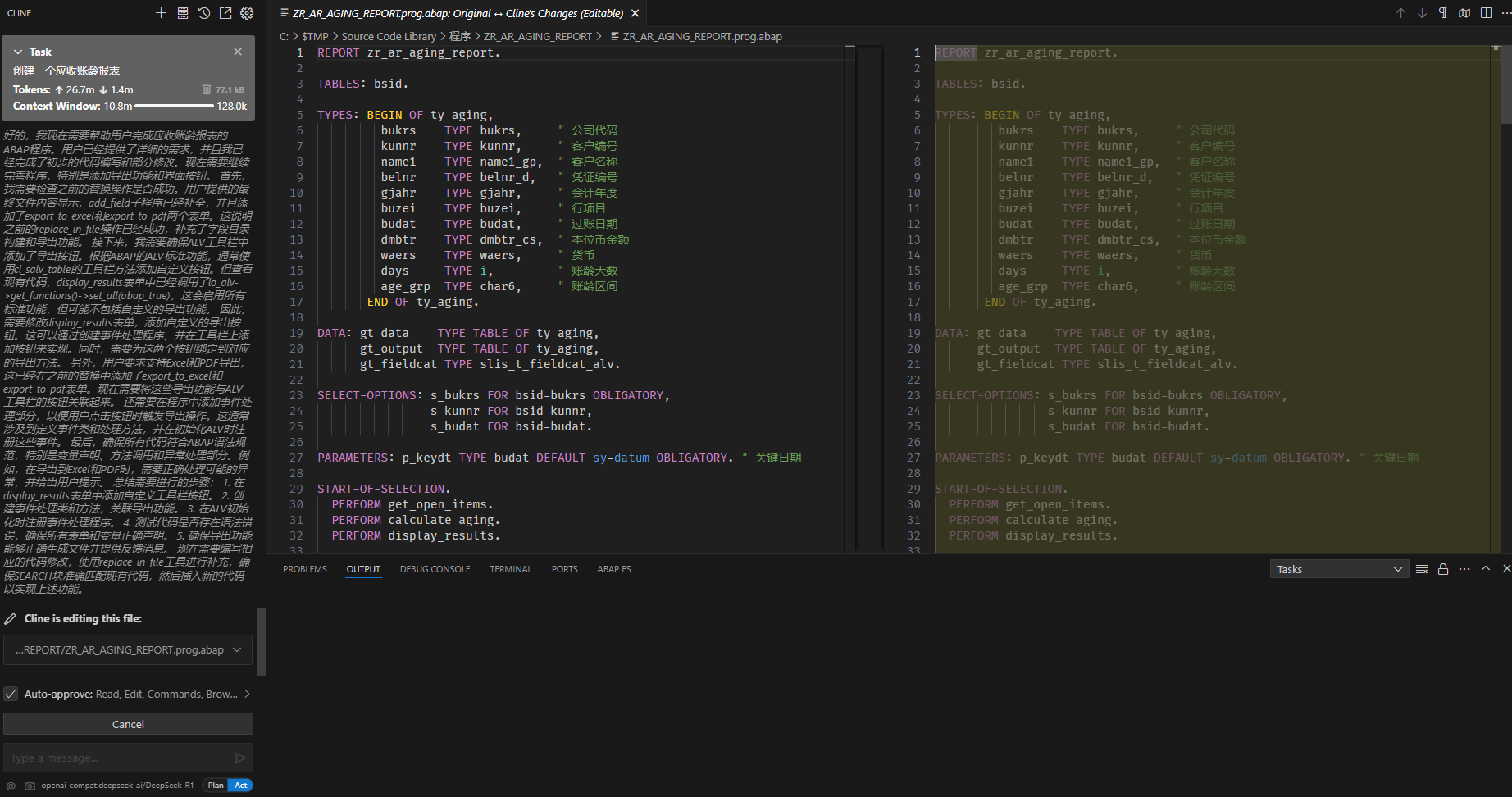The width and height of the screenshot is (1512, 797).
Task: Delete task data with trash icon
Action: pos(207,89)
